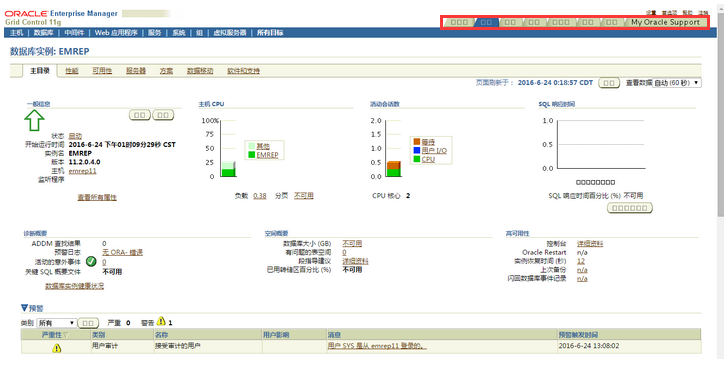This screenshot has height=371, width=724.
Task: Open the 系统 menu item
Action: (179, 33)
